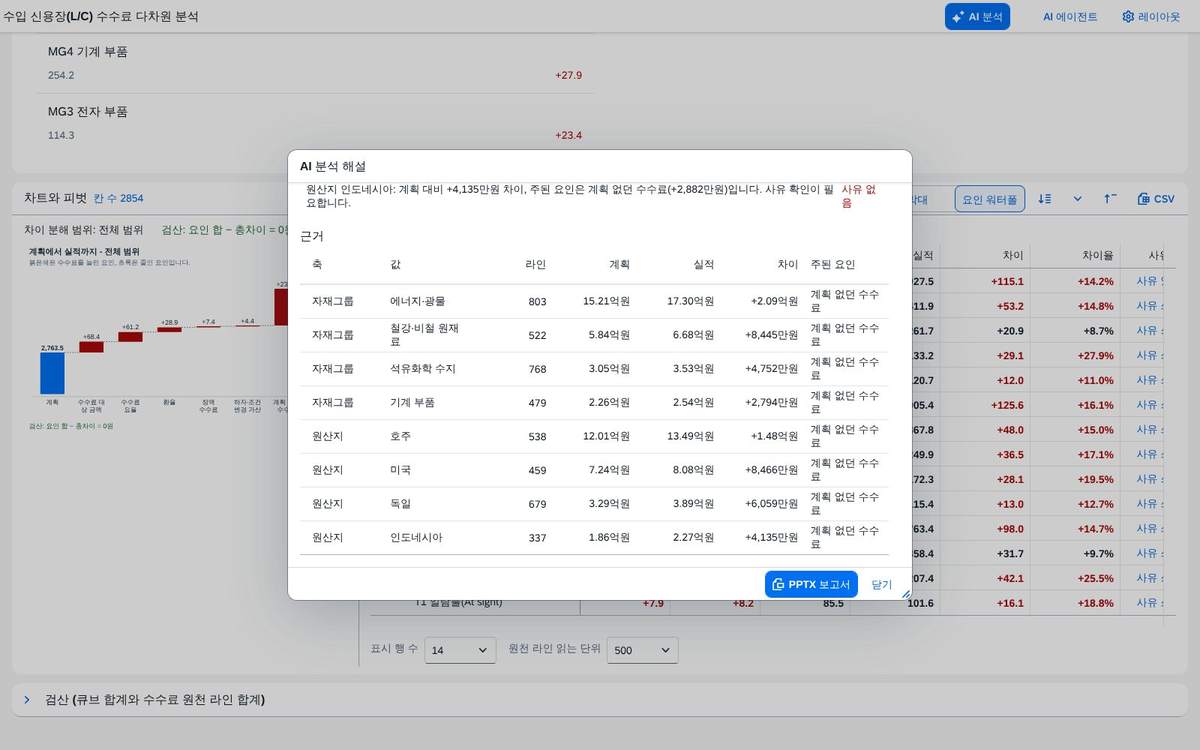Click the 라인 column header in 근거 table
1200x750 pixels.
535,265
